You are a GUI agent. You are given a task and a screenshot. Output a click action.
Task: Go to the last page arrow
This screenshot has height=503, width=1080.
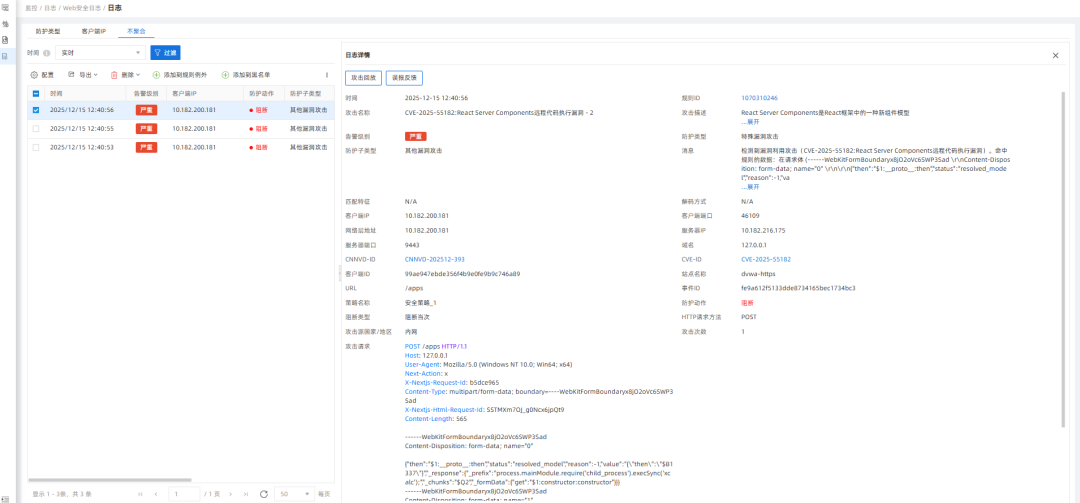(247, 494)
